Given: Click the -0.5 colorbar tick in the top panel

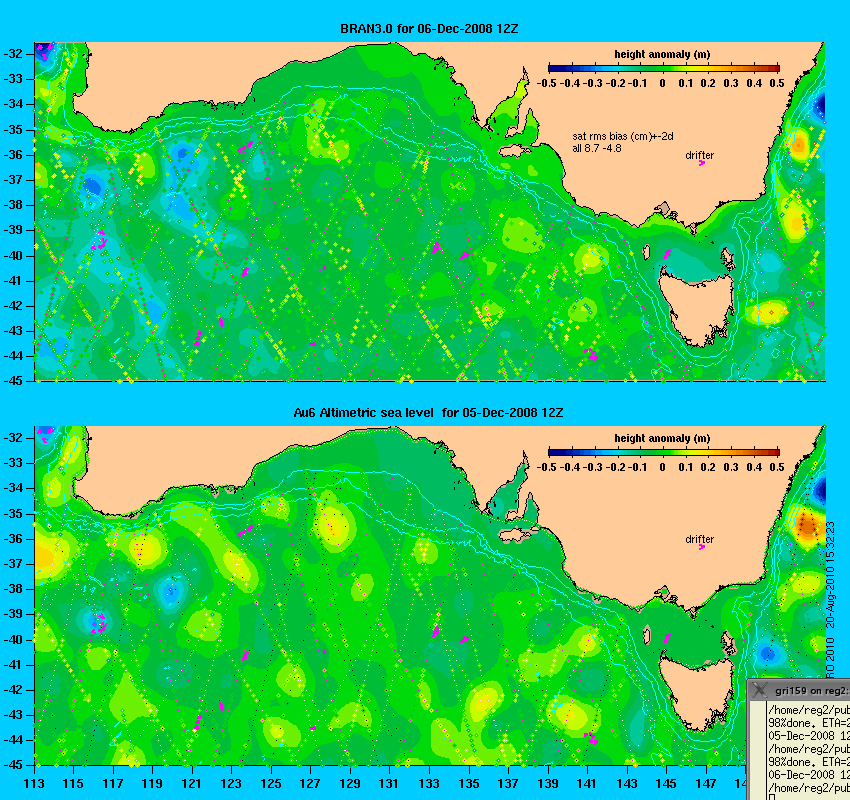Looking at the screenshot, I should coord(547,83).
